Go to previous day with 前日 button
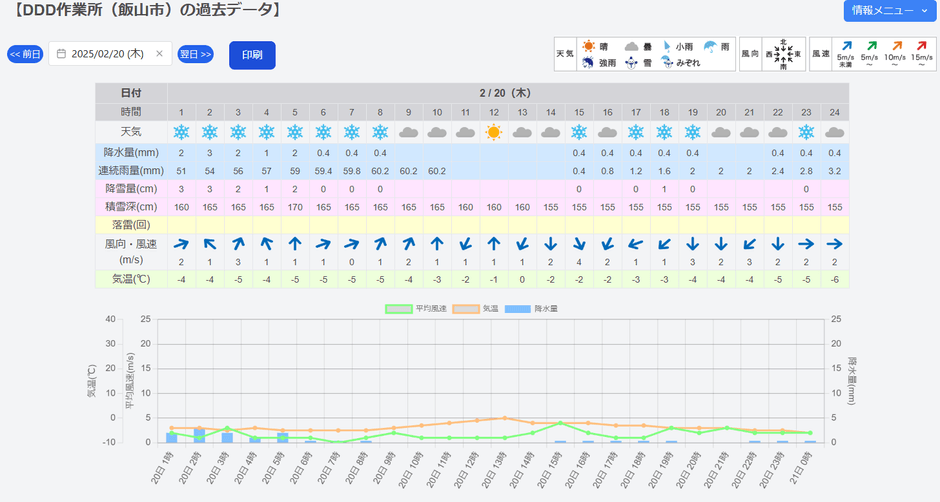Screen dimensions: 940x502 (25, 54)
